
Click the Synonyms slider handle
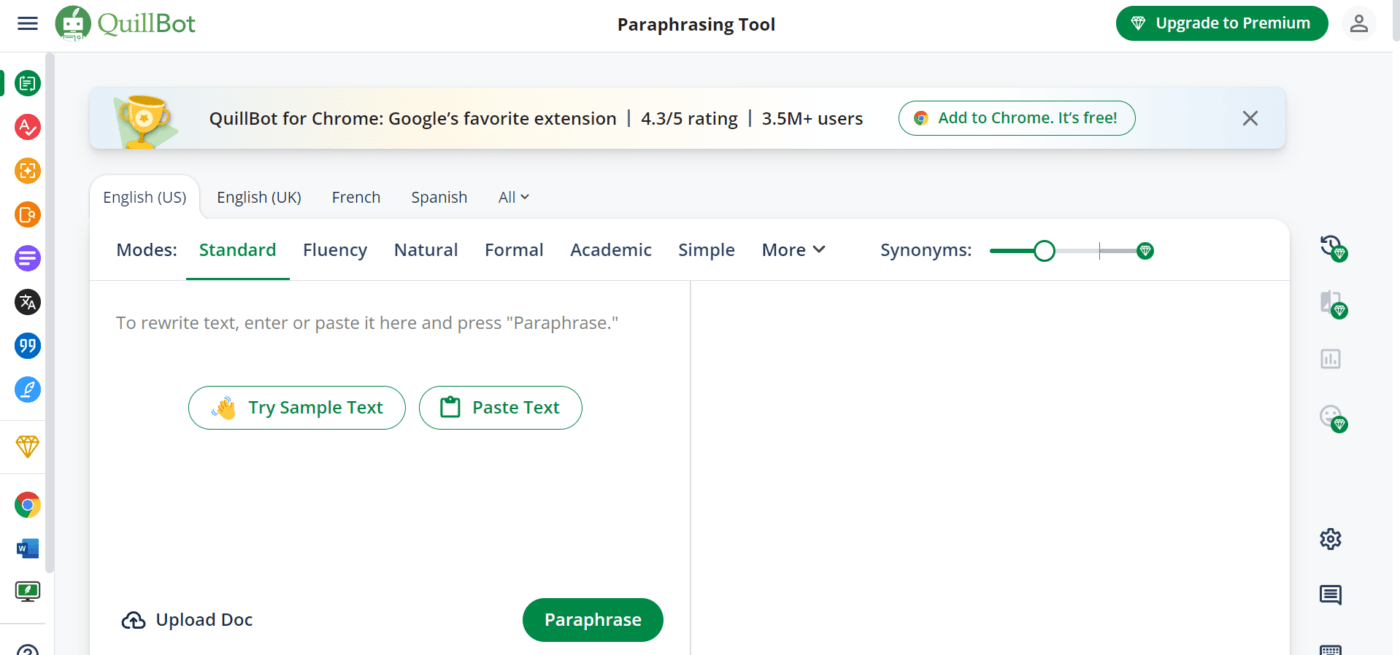click(x=1044, y=251)
